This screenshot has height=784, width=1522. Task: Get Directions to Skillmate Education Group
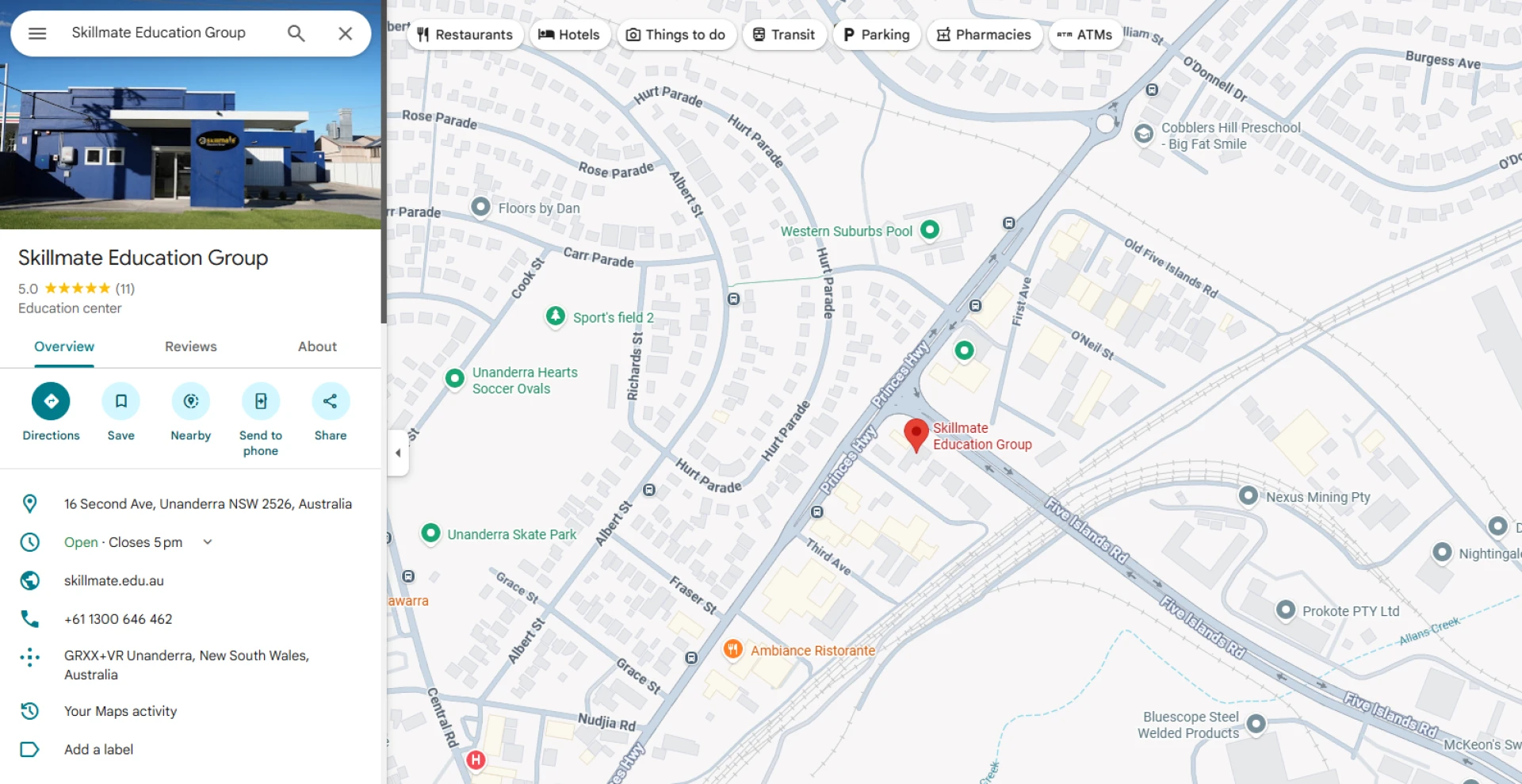coord(51,401)
